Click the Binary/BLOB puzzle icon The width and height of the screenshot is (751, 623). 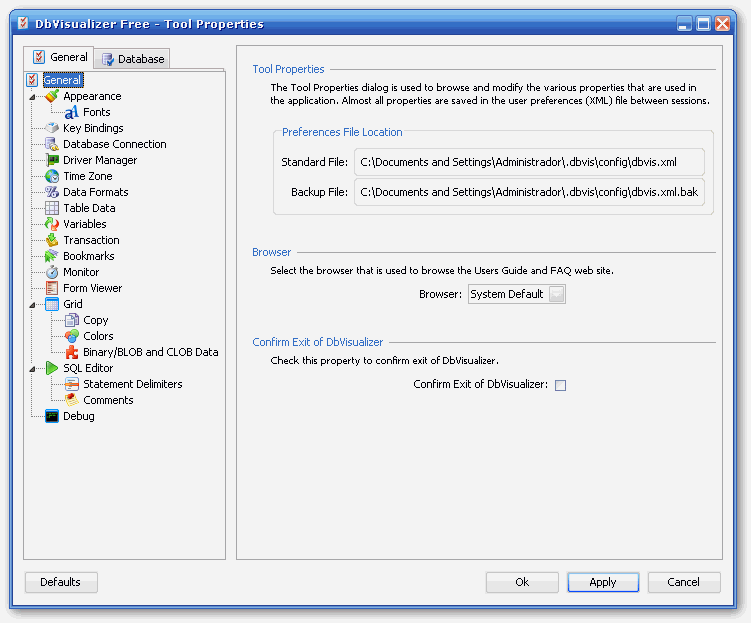[71, 352]
